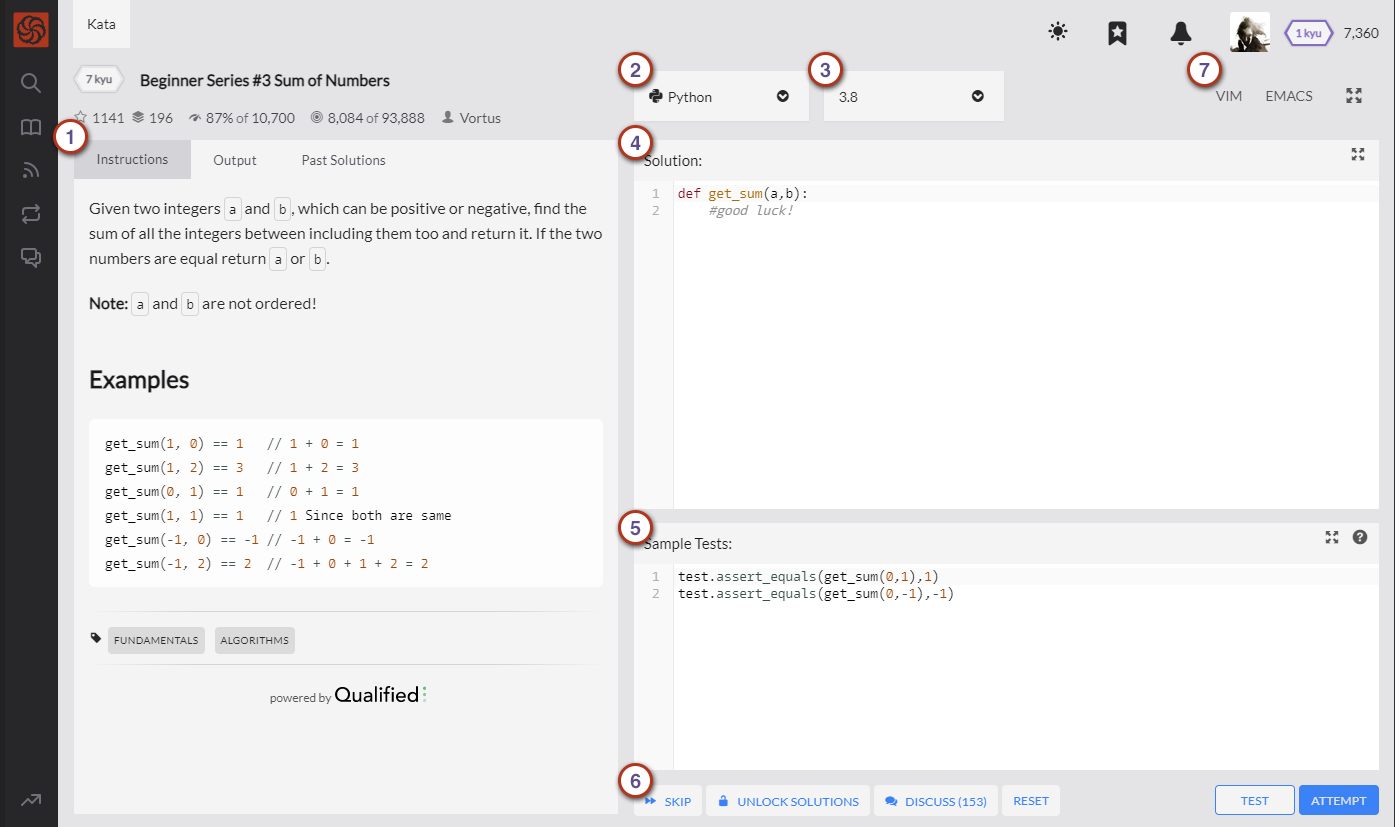Click the kumite loop arrows sidebar icon

(x=30, y=213)
